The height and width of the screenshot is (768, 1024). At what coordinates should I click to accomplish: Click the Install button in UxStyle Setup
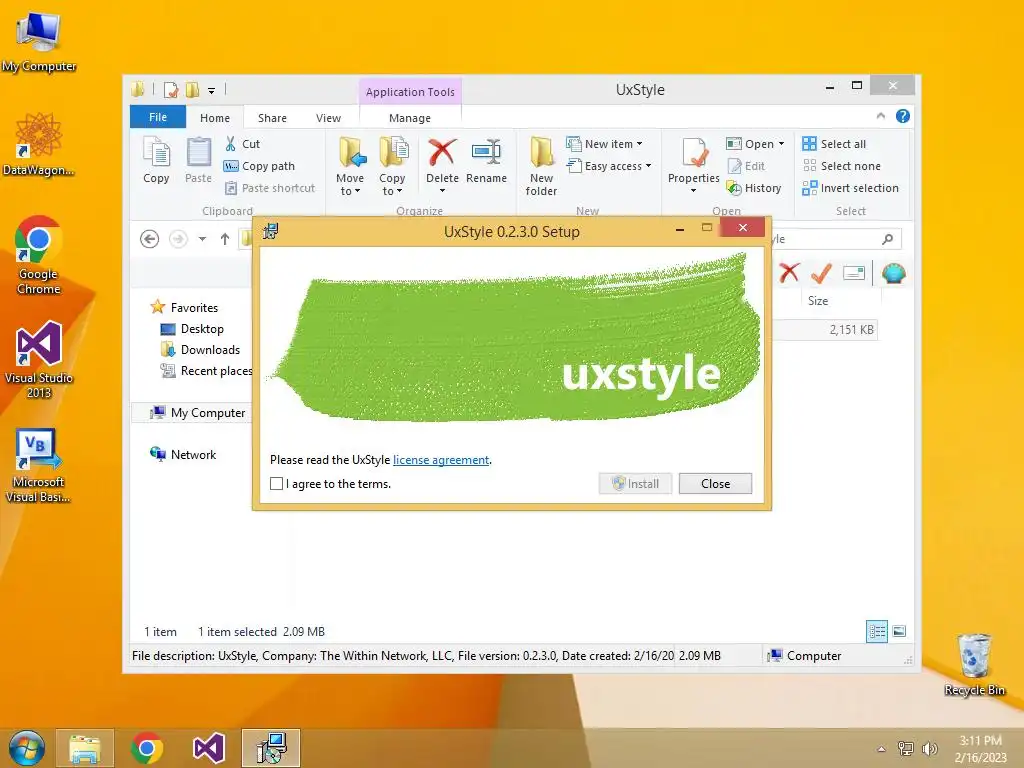(635, 483)
